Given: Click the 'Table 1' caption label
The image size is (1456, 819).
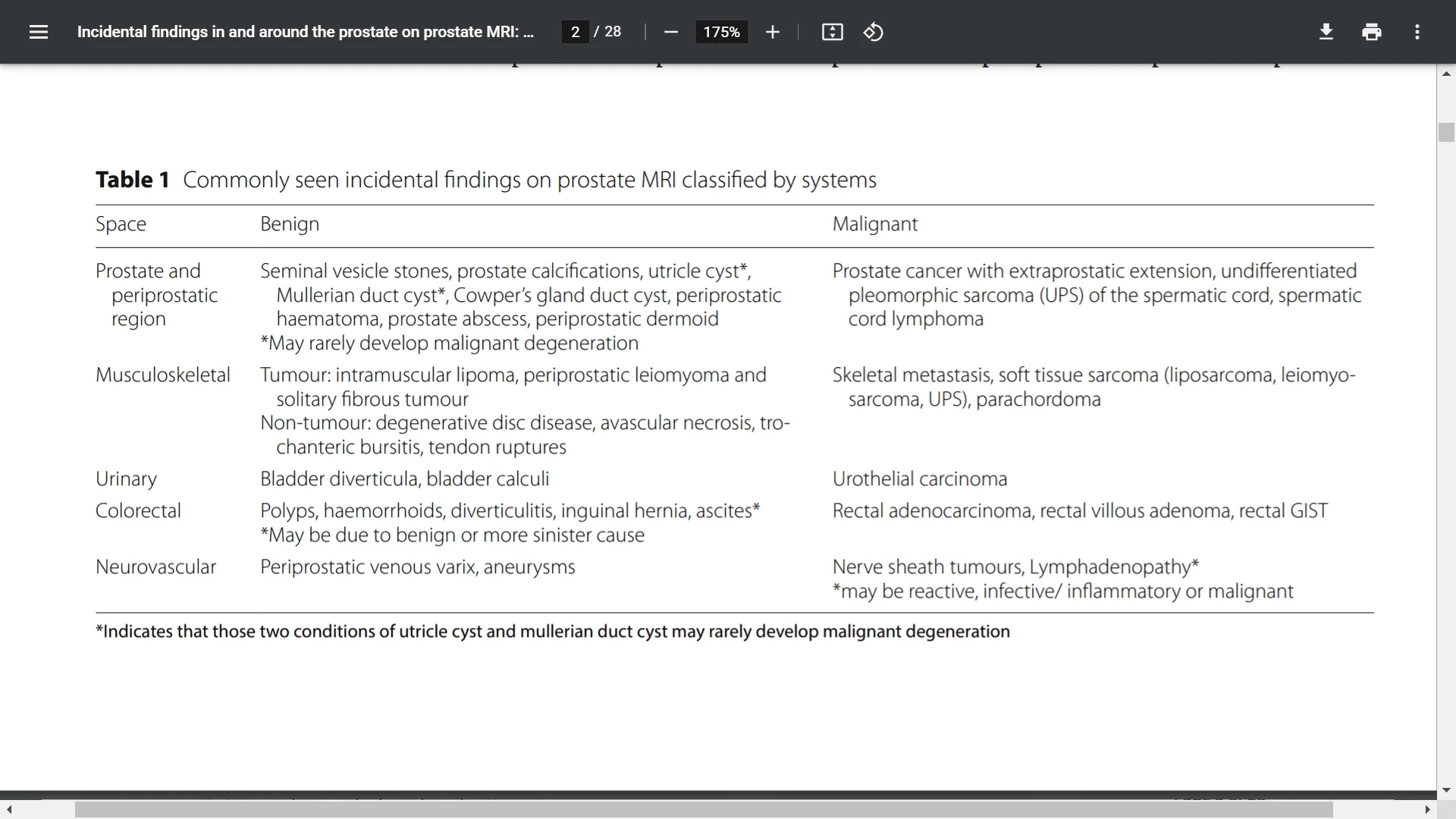Looking at the screenshot, I should [133, 180].
